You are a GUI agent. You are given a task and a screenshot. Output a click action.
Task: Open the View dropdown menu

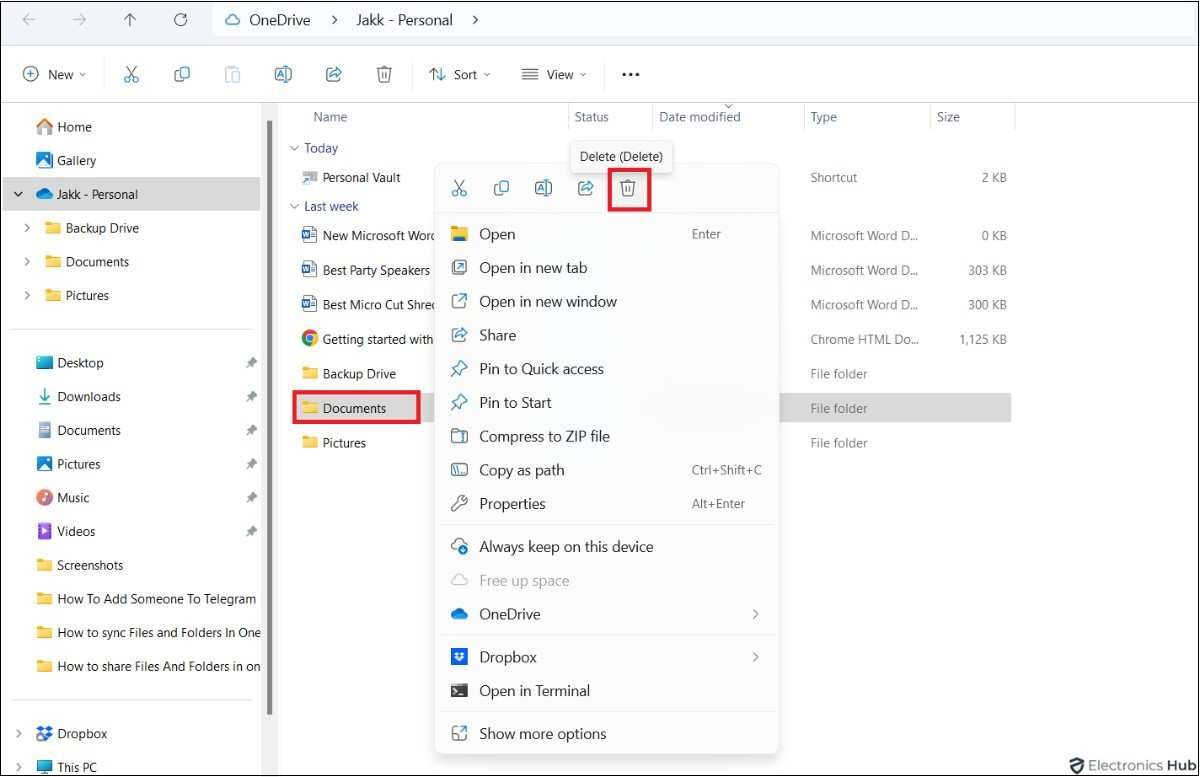(x=554, y=74)
